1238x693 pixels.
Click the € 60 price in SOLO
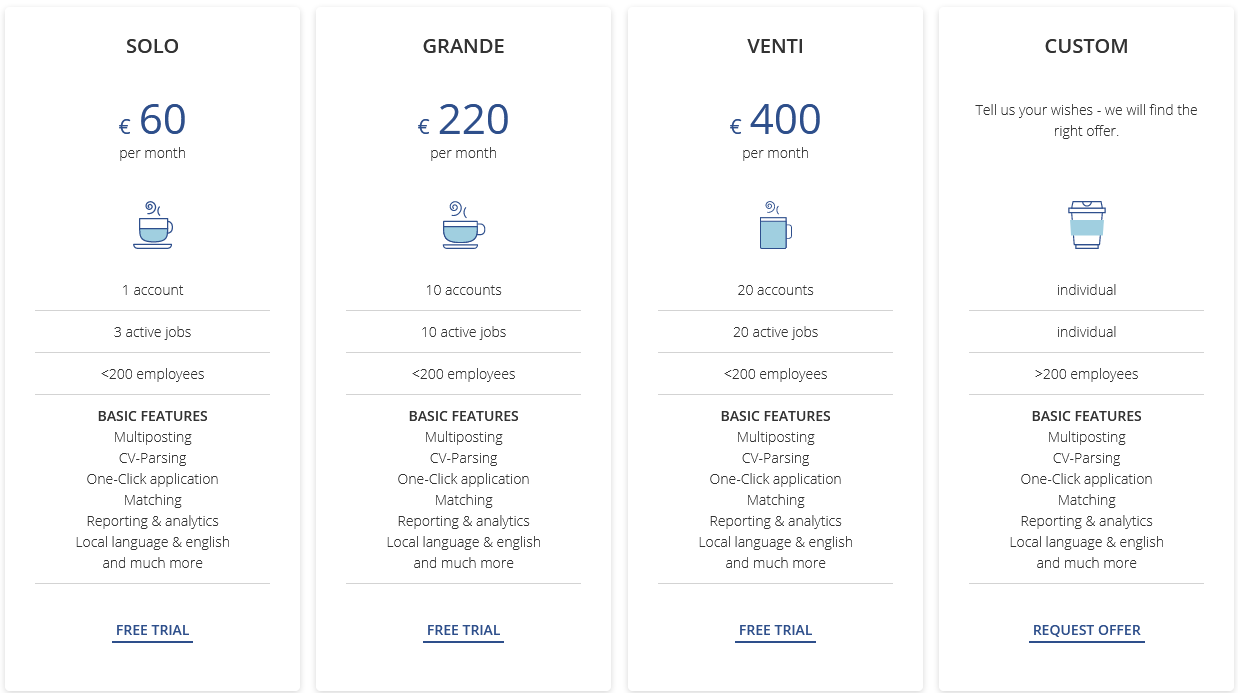point(152,119)
